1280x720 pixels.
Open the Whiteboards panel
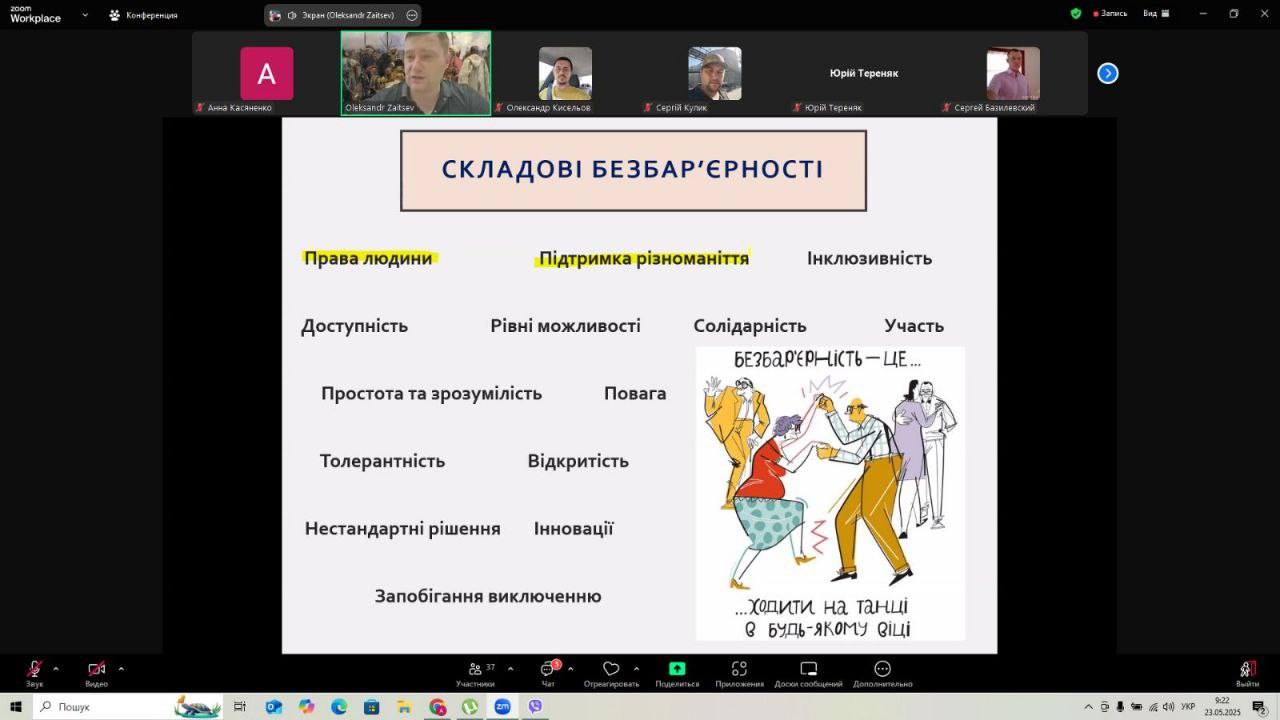(x=808, y=673)
